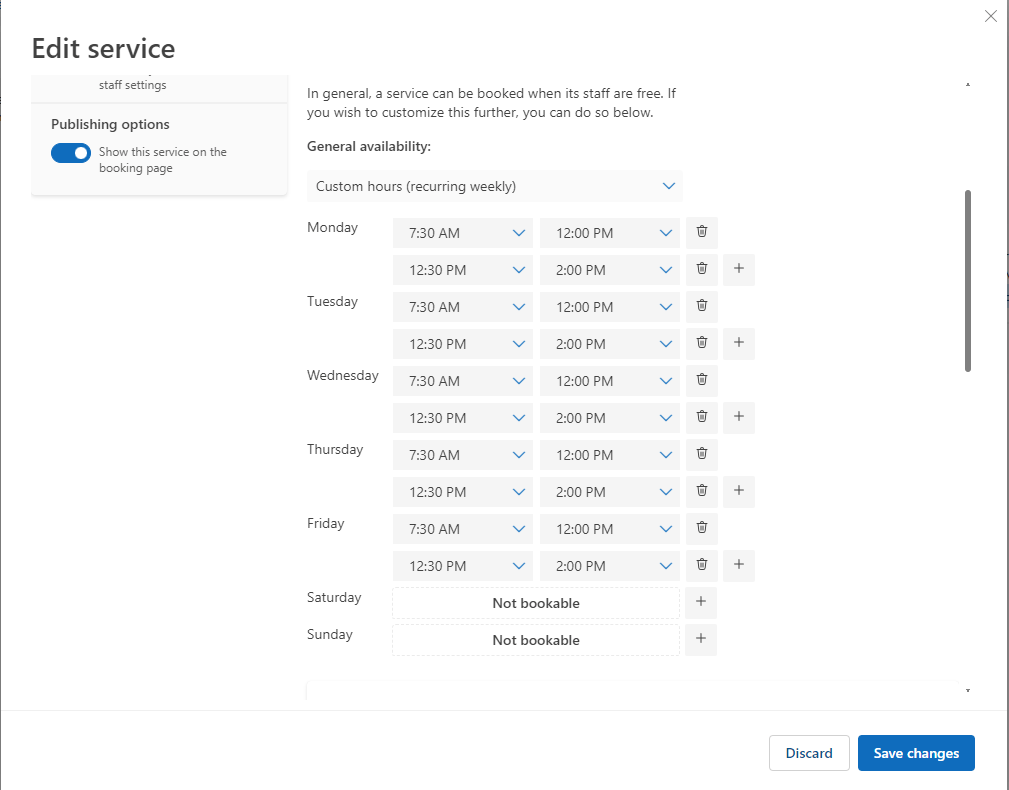Delete Tuesday 7:30 AM time slot
The width and height of the screenshot is (1009, 790).
pos(701,306)
